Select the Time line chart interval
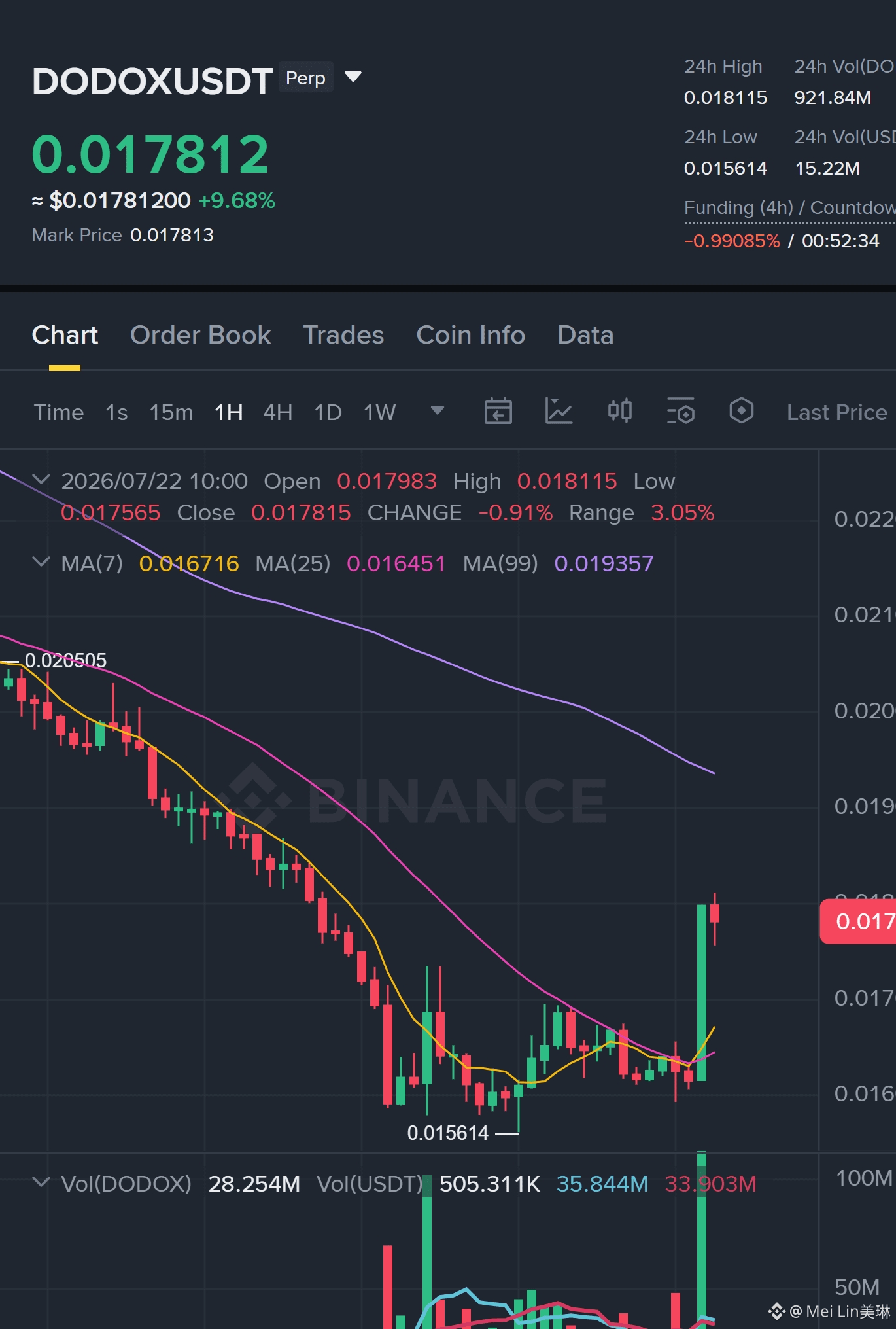 tap(59, 412)
